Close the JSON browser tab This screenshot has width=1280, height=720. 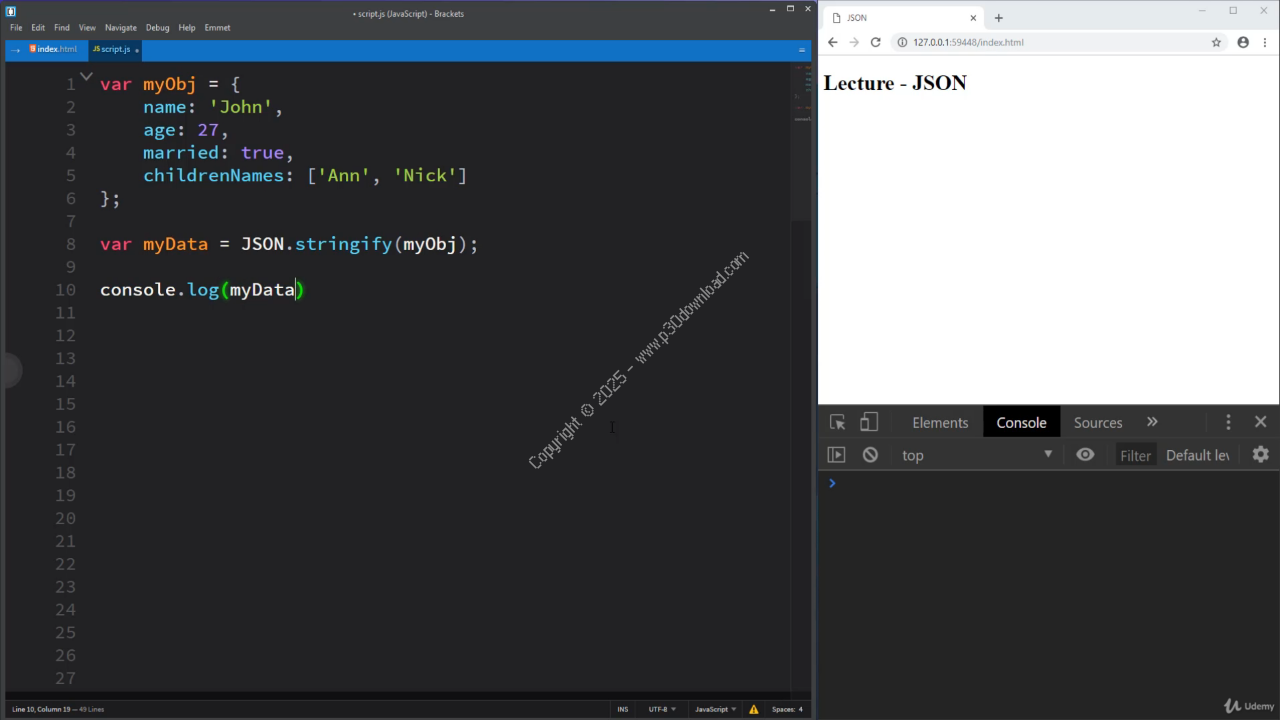(x=973, y=18)
